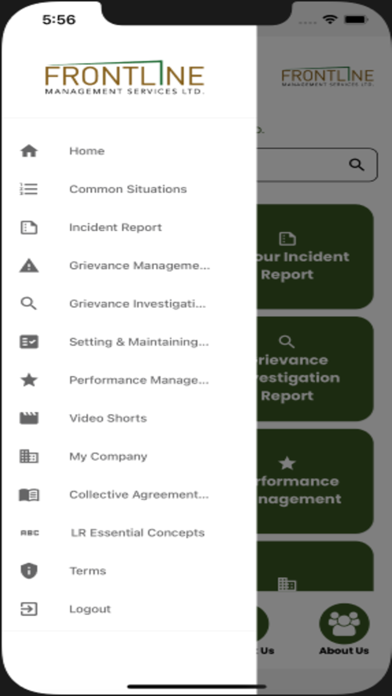The width and height of the screenshot is (392, 696).
Task: Click the Terms shield icon
Action: pyautogui.click(x=29, y=571)
